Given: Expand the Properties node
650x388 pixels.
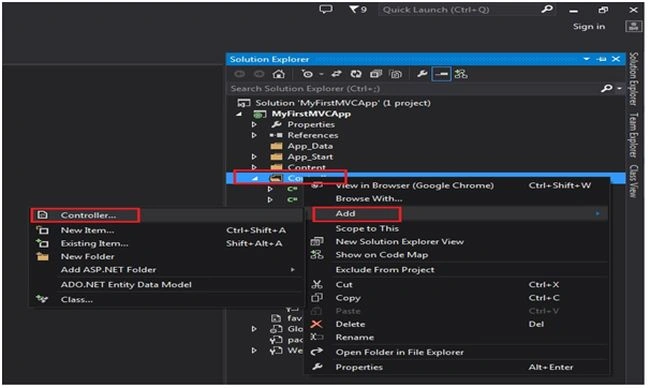Looking at the screenshot, I should tap(254, 124).
